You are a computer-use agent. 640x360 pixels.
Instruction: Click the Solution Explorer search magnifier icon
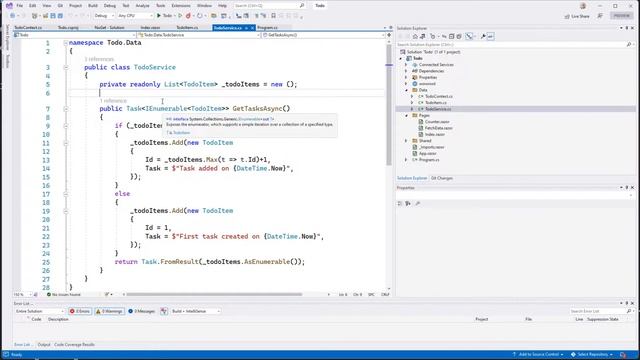629,44
